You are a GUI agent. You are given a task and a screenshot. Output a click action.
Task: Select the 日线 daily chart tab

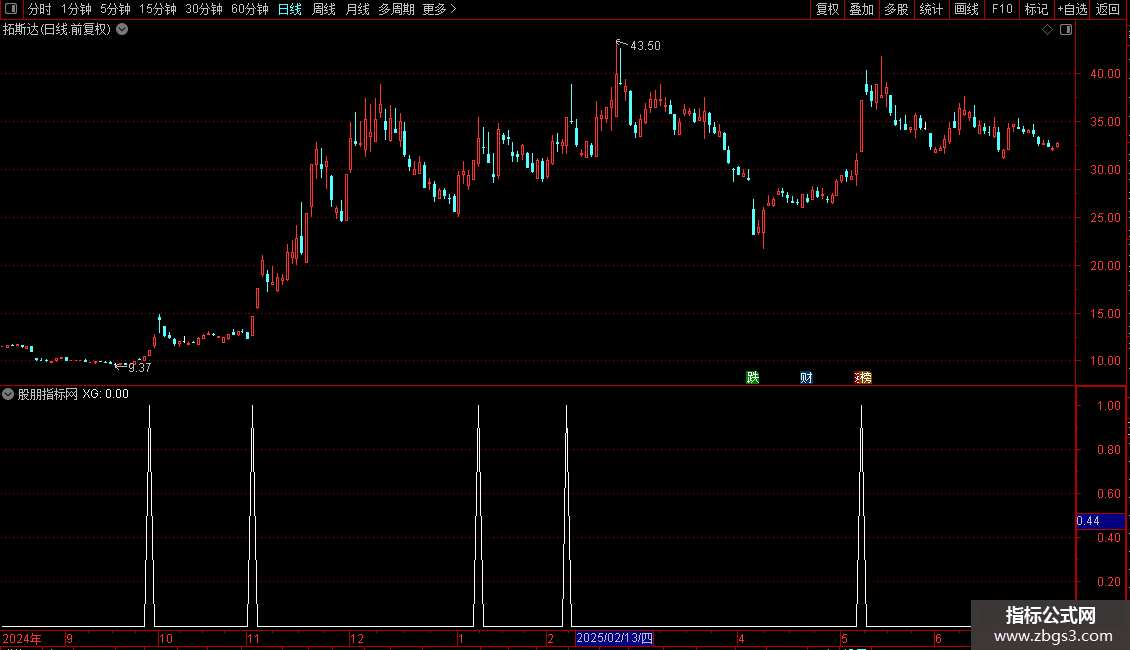[290, 9]
